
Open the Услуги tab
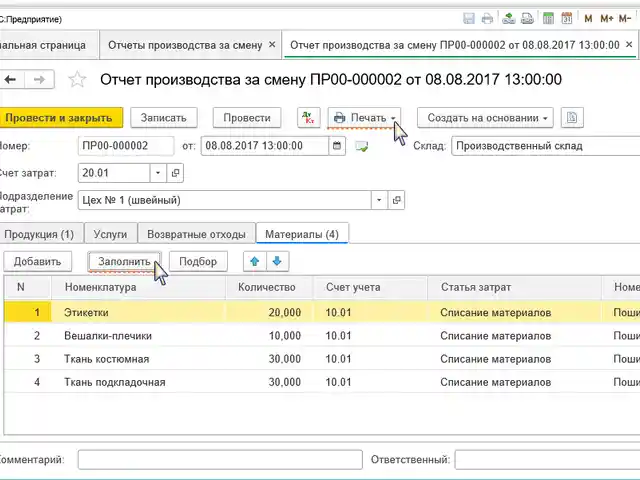pos(110,234)
